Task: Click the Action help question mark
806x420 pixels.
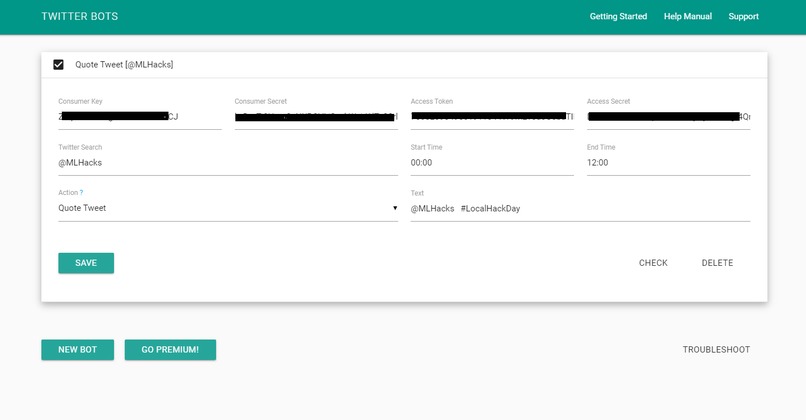Action: tap(81, 192)
